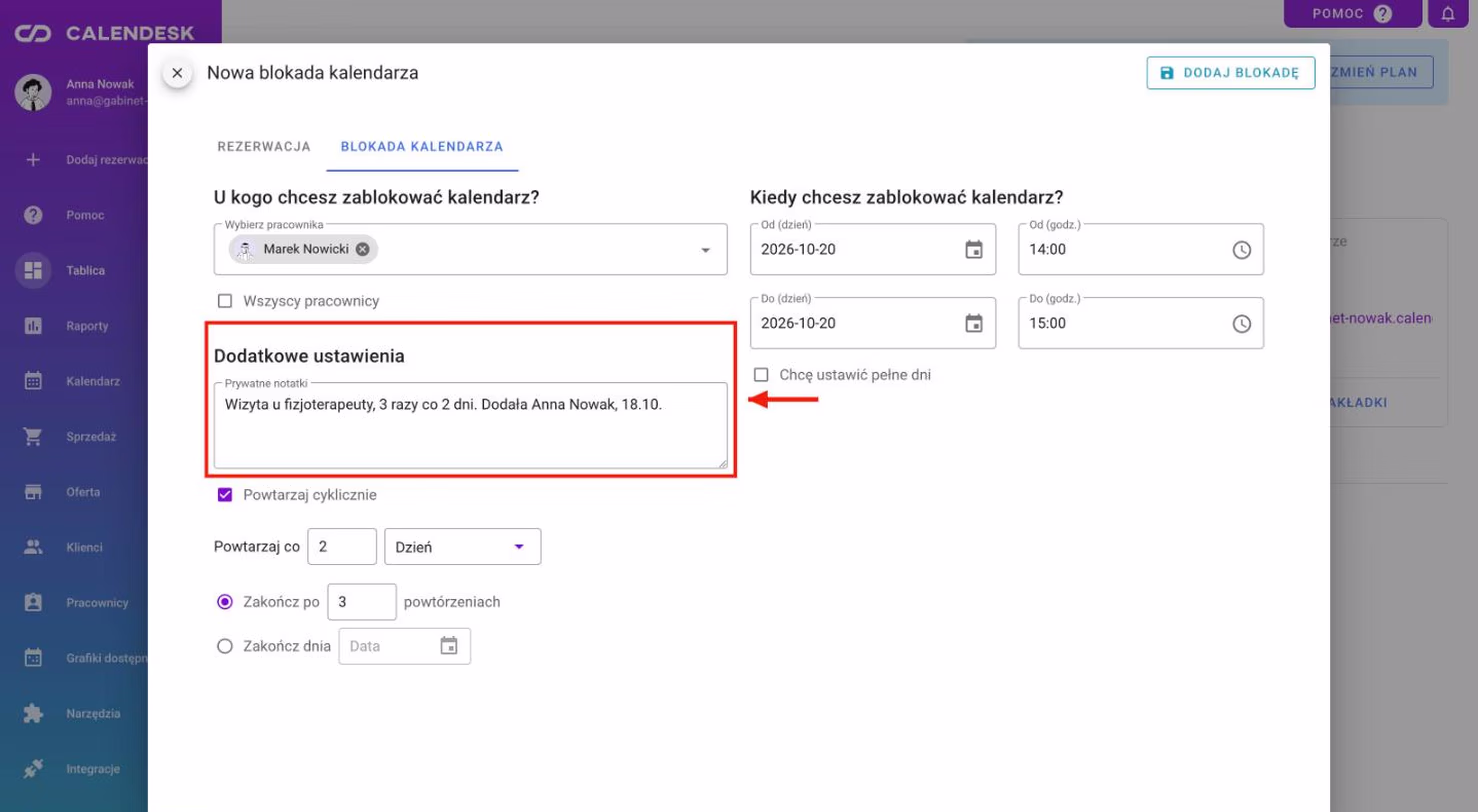Select the Zakończ po radio button

(225, 602)
